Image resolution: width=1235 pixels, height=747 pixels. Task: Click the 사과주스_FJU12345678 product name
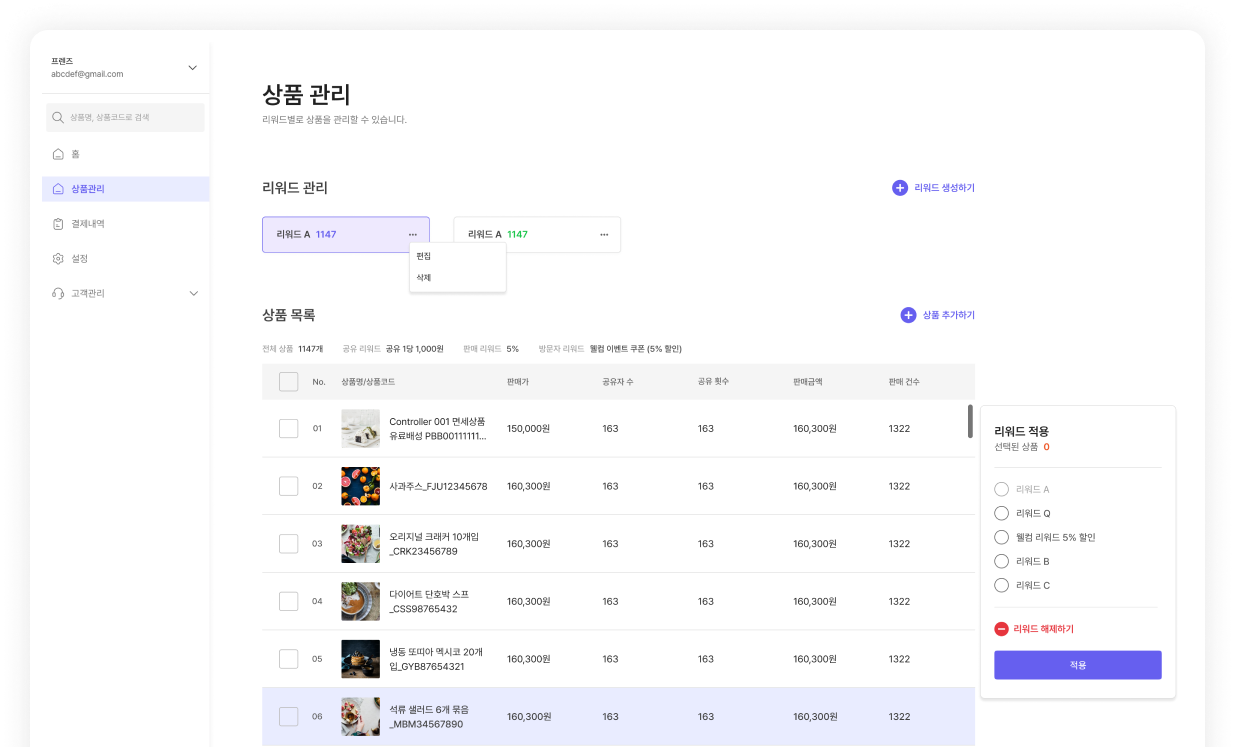click(438, 486)
